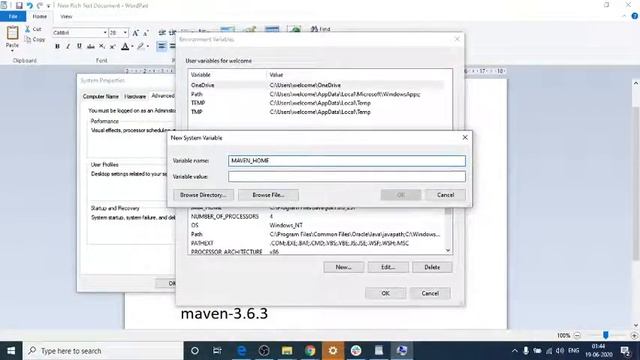Image resolution: width=640 pixels, height=360 pixels.
Task: Click Cortana circle on taskbar
Action: pos(195,351)
